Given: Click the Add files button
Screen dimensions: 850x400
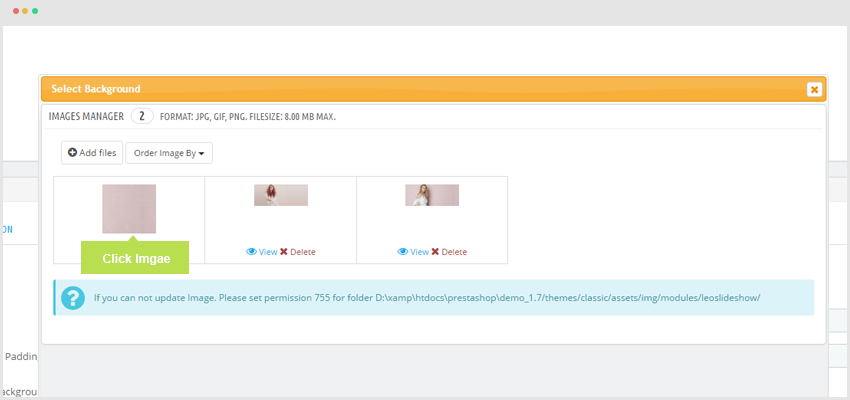Looking at the screenshot, I should point(92,153).
